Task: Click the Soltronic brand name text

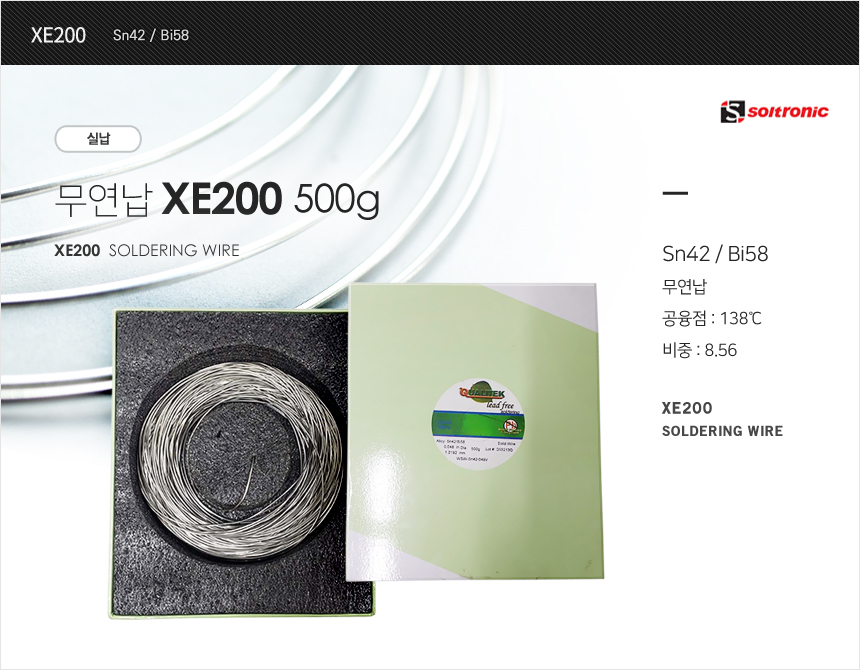Action: pos(788,112)
